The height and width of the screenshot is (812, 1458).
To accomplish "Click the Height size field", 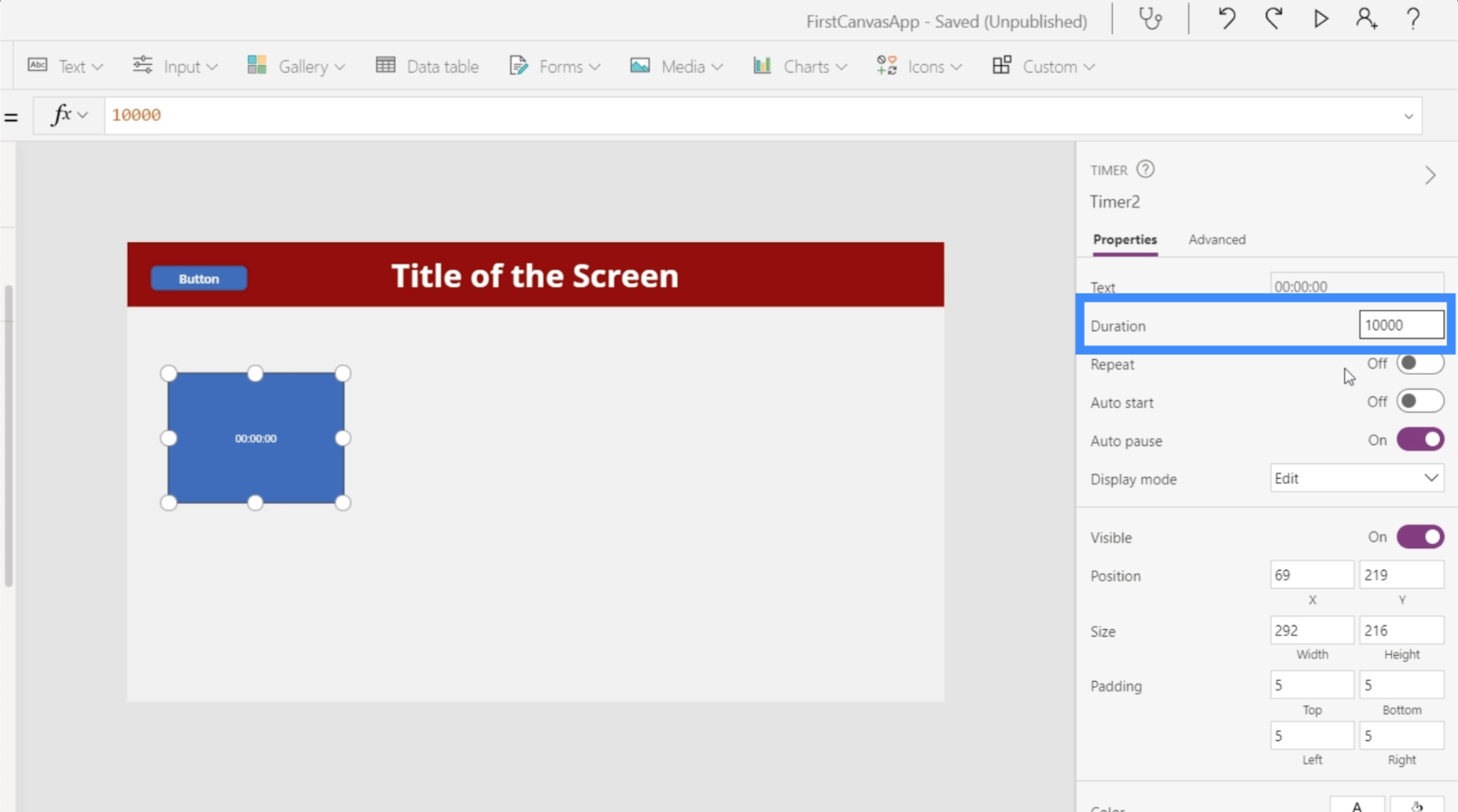I will coord(1401,631).
